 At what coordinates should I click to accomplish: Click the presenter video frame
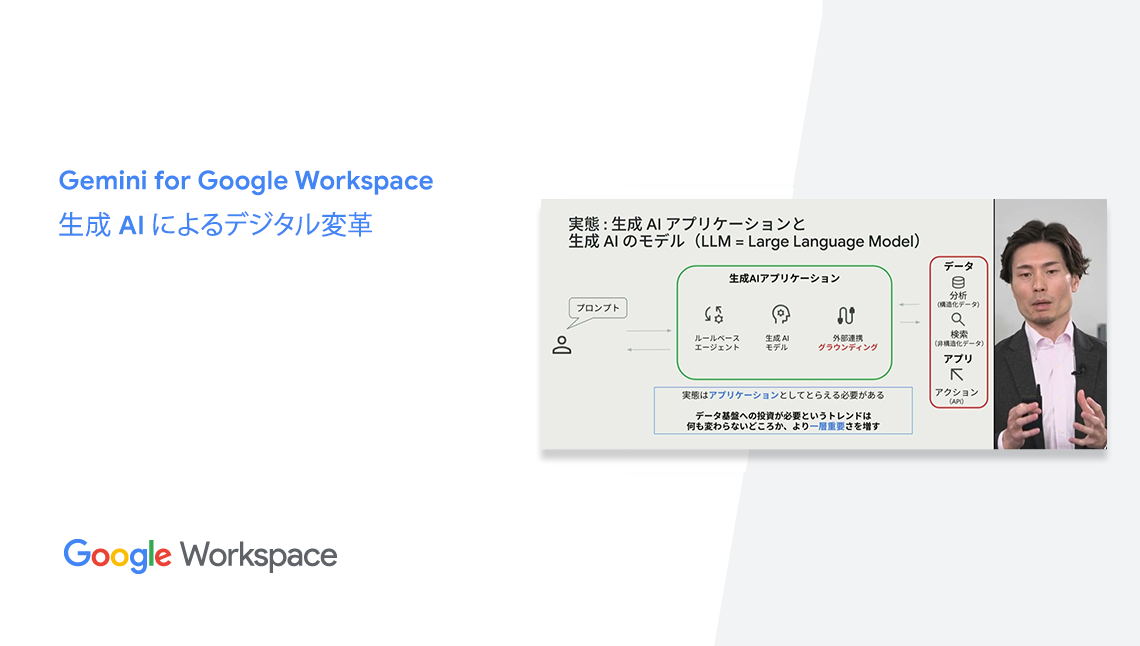tap(1051, 324)
